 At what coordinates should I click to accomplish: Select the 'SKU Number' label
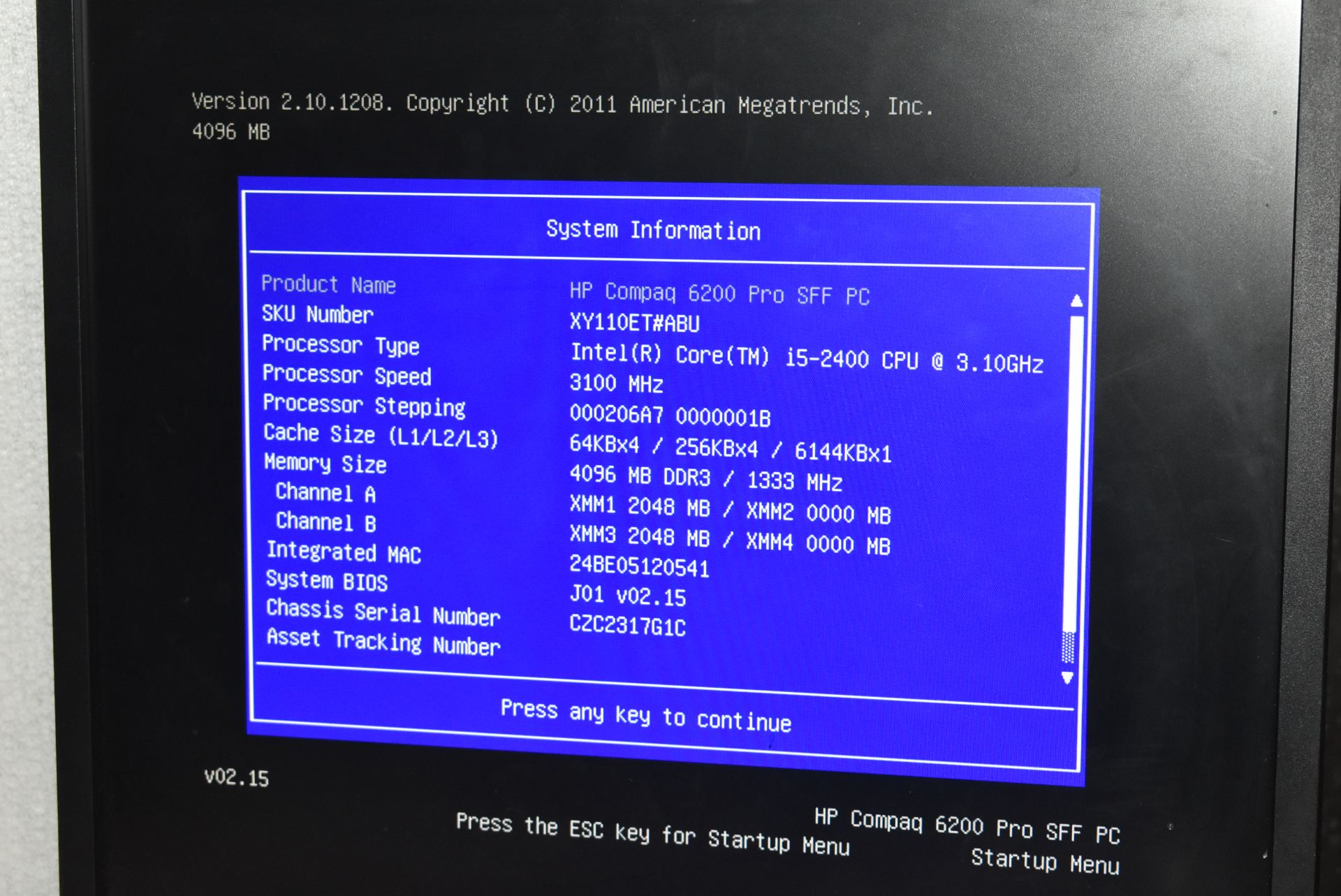tap(317, 314)
